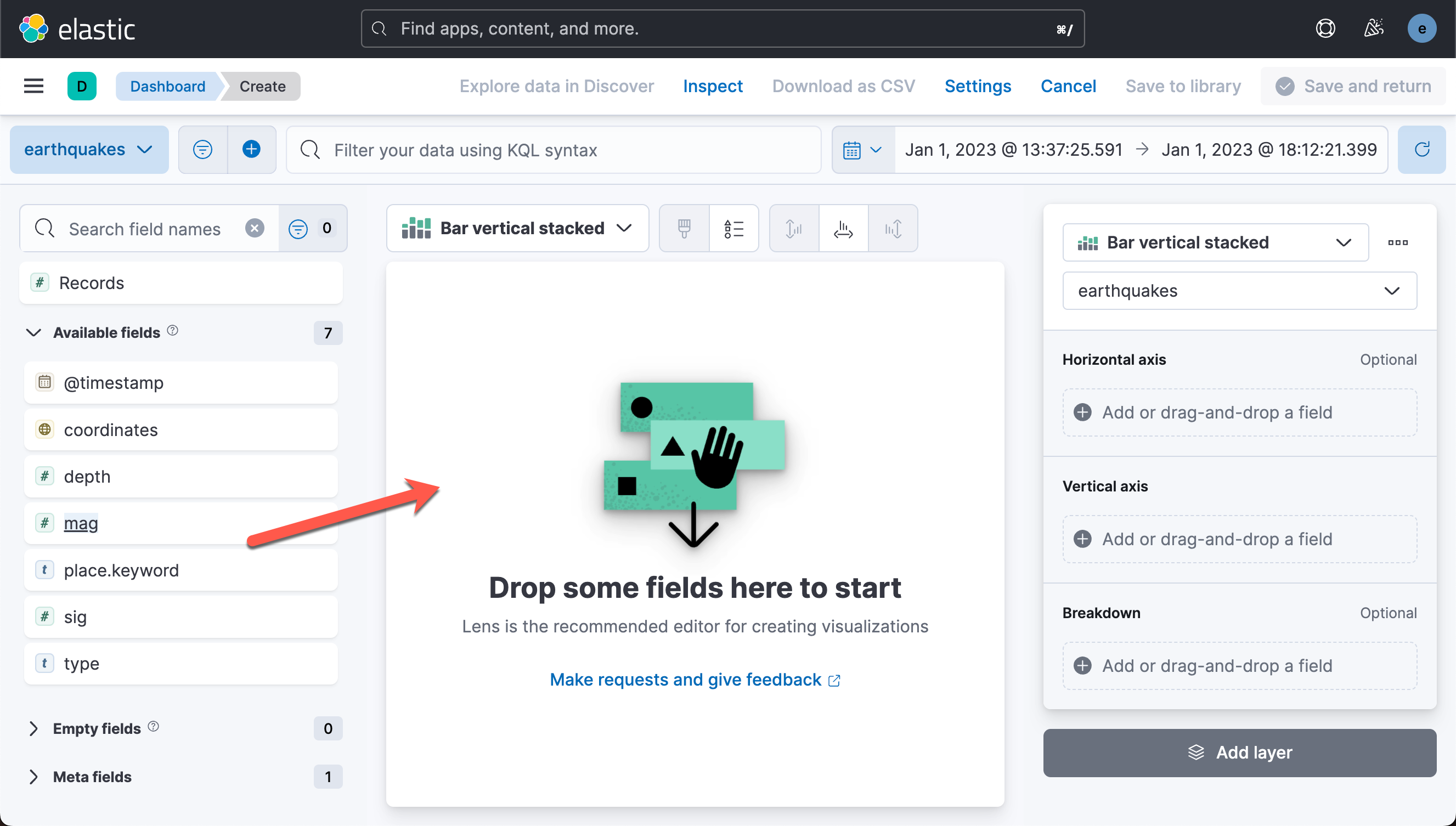1456x826 pixels.
Task: Select the mag field
Action: tap(81, 523)
